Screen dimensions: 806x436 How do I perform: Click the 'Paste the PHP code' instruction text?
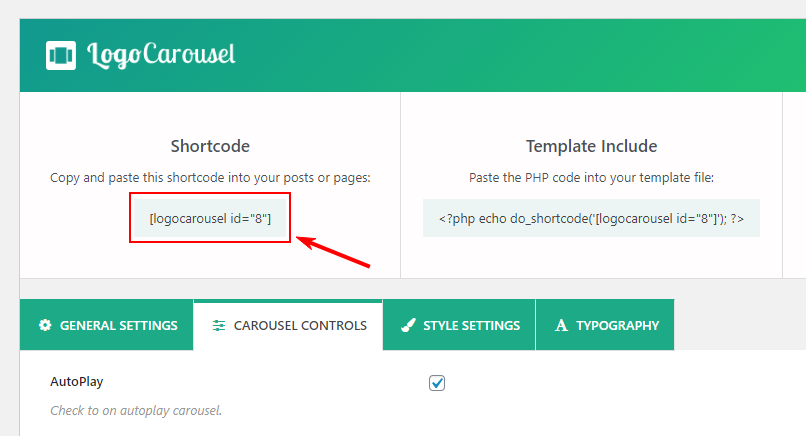(x=591, y=178)
